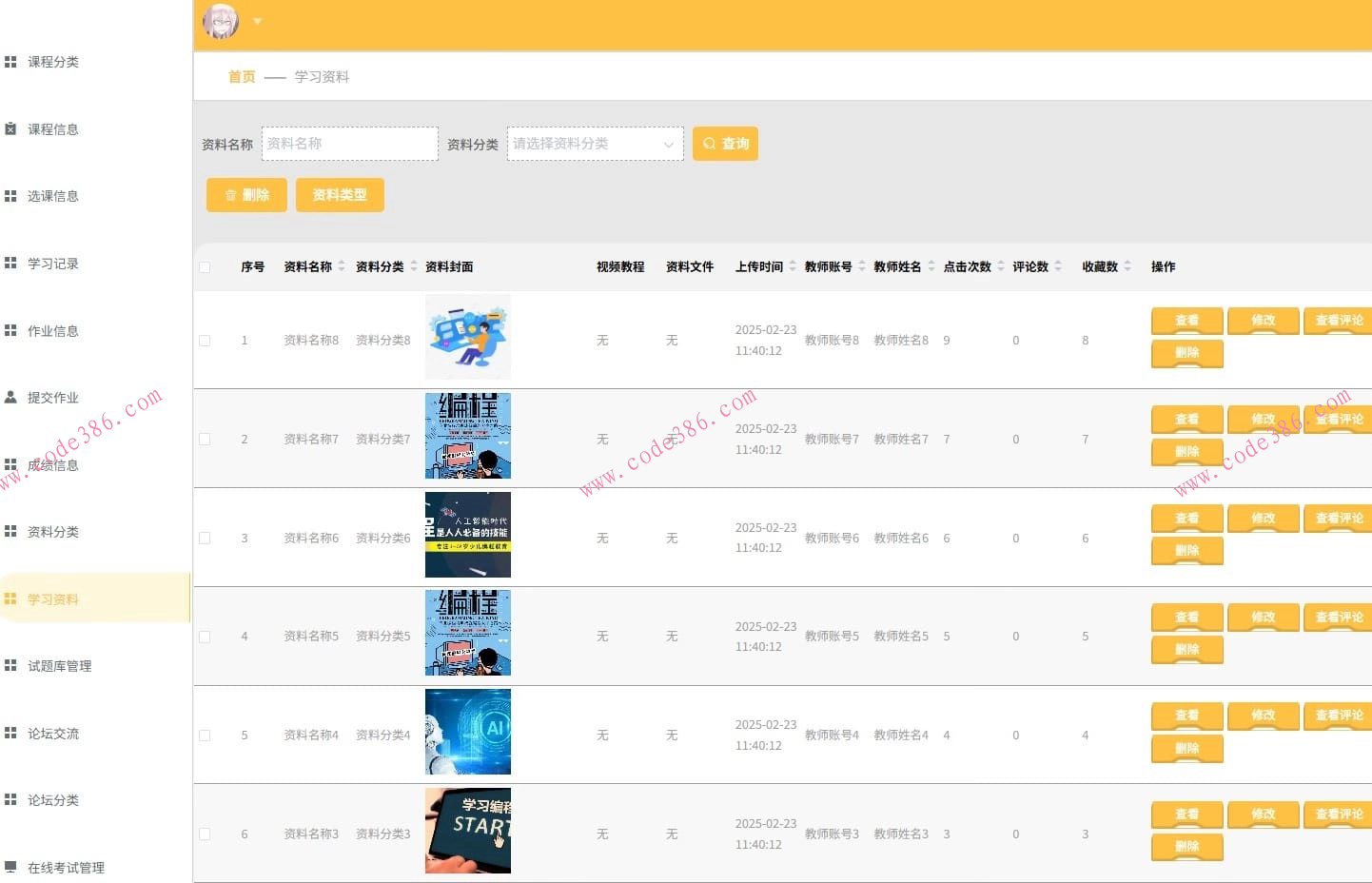Screen dimensions: 1372x883
Task: Click the 试题库管理 grid icon in sidebar
Action: tap(10, 666)
